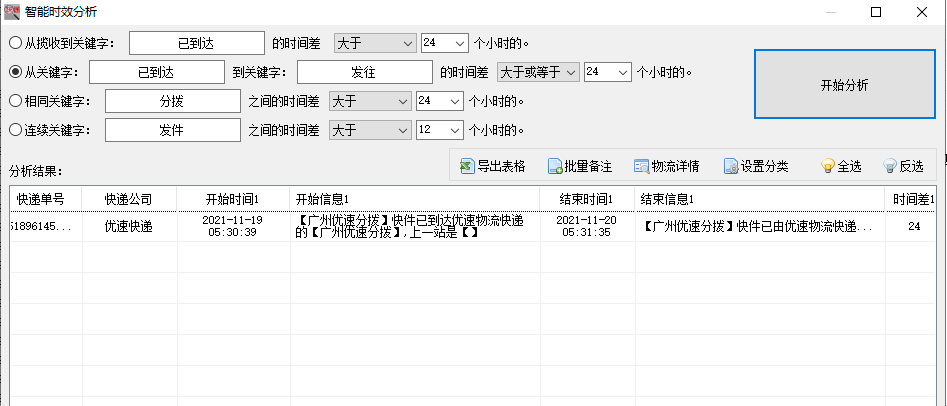The height and width of the screenshot is (406, 947).
Task: Click the time difference value 24 cell
Action: (911, 227)
